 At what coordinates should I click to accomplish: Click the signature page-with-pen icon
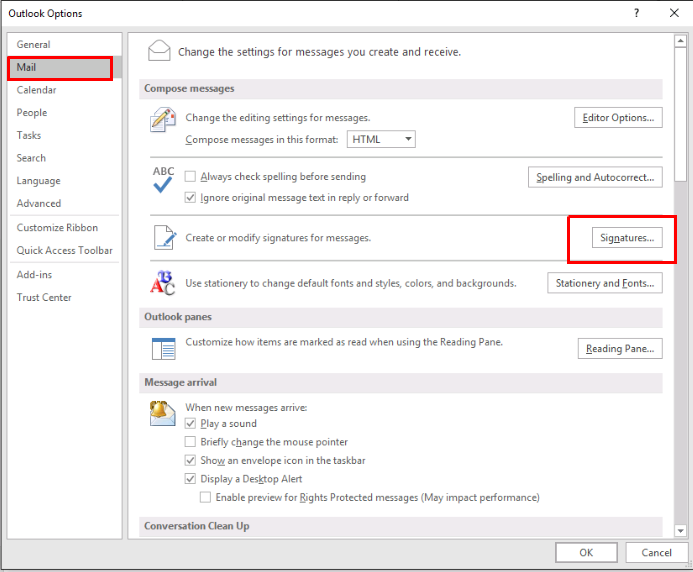tap(162, 238)
